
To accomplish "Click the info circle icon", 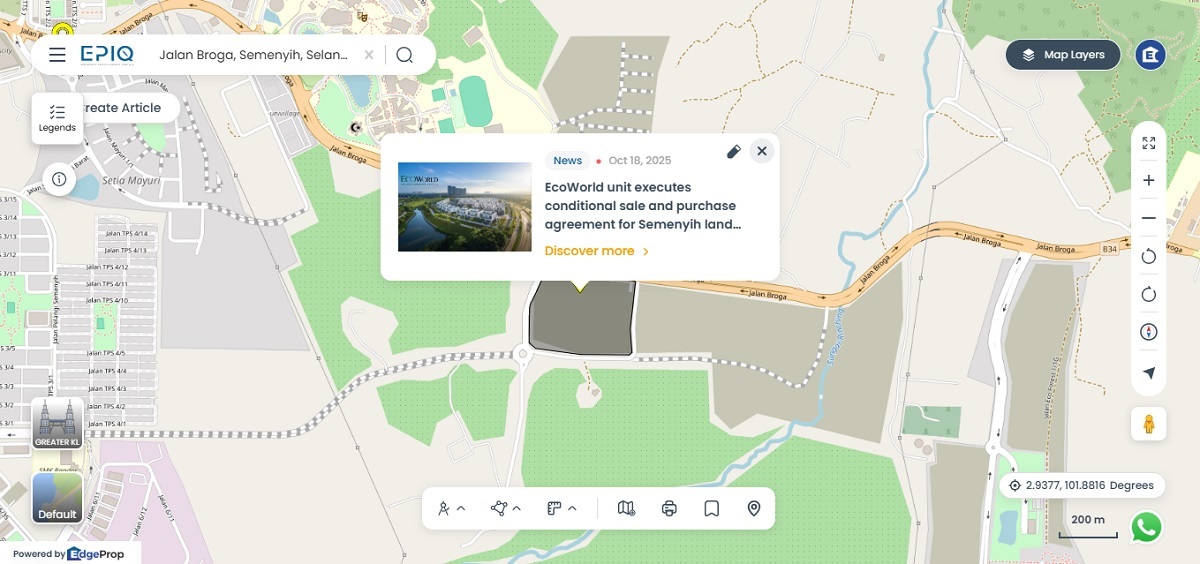I will [x=59, y=179].
